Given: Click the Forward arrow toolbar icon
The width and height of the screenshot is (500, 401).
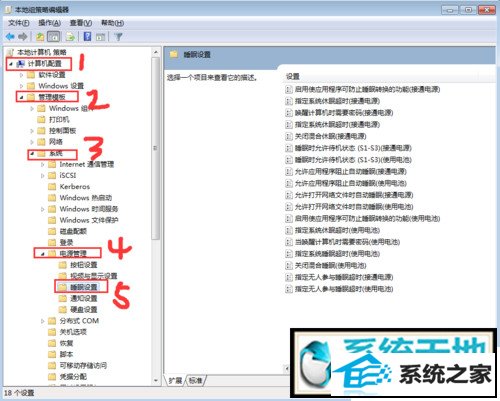Looking at the screenshot, I should pos(23,36).
